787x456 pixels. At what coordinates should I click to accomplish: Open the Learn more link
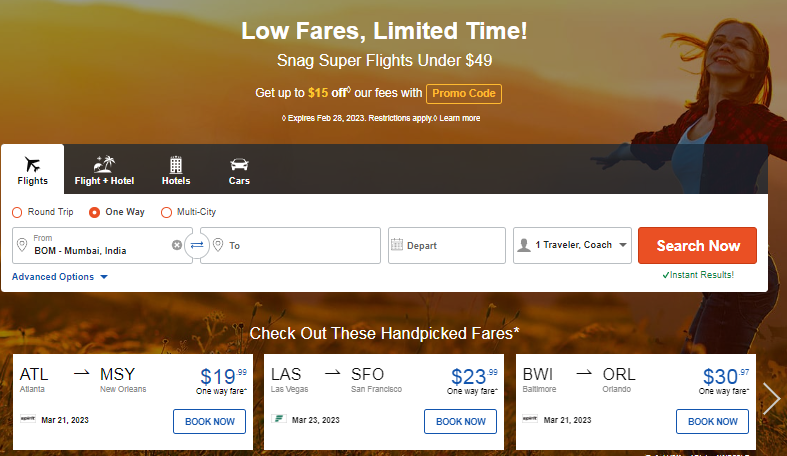(459, 118)
